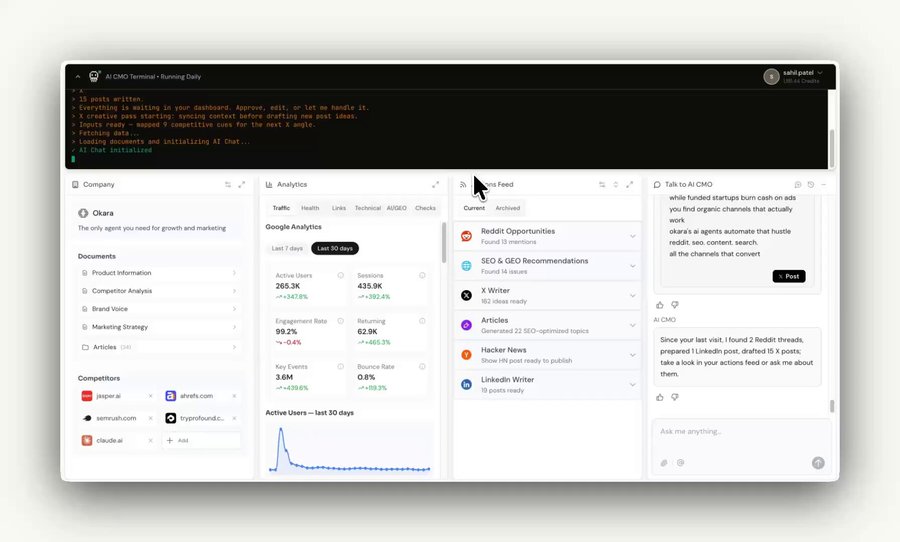
Task: Open the sahil.patel account dropdown
Action: point(794,76)
